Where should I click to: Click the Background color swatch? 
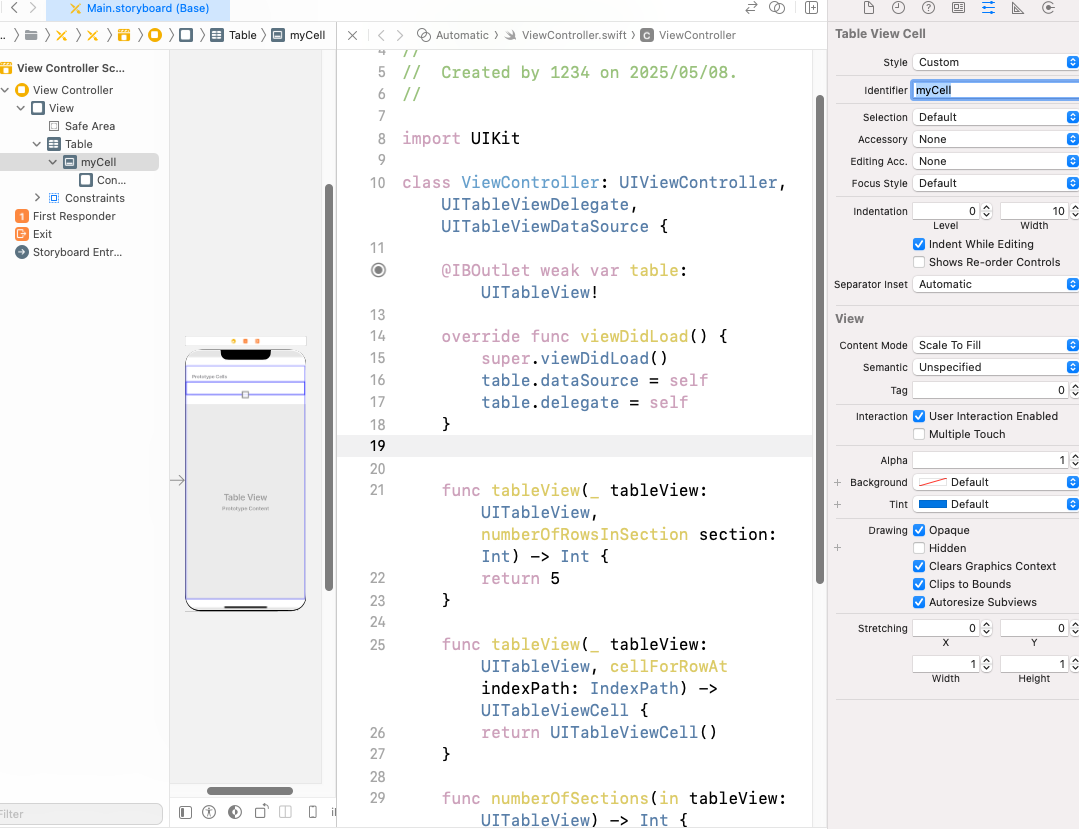pyautogui.click(x=932, y=482)
